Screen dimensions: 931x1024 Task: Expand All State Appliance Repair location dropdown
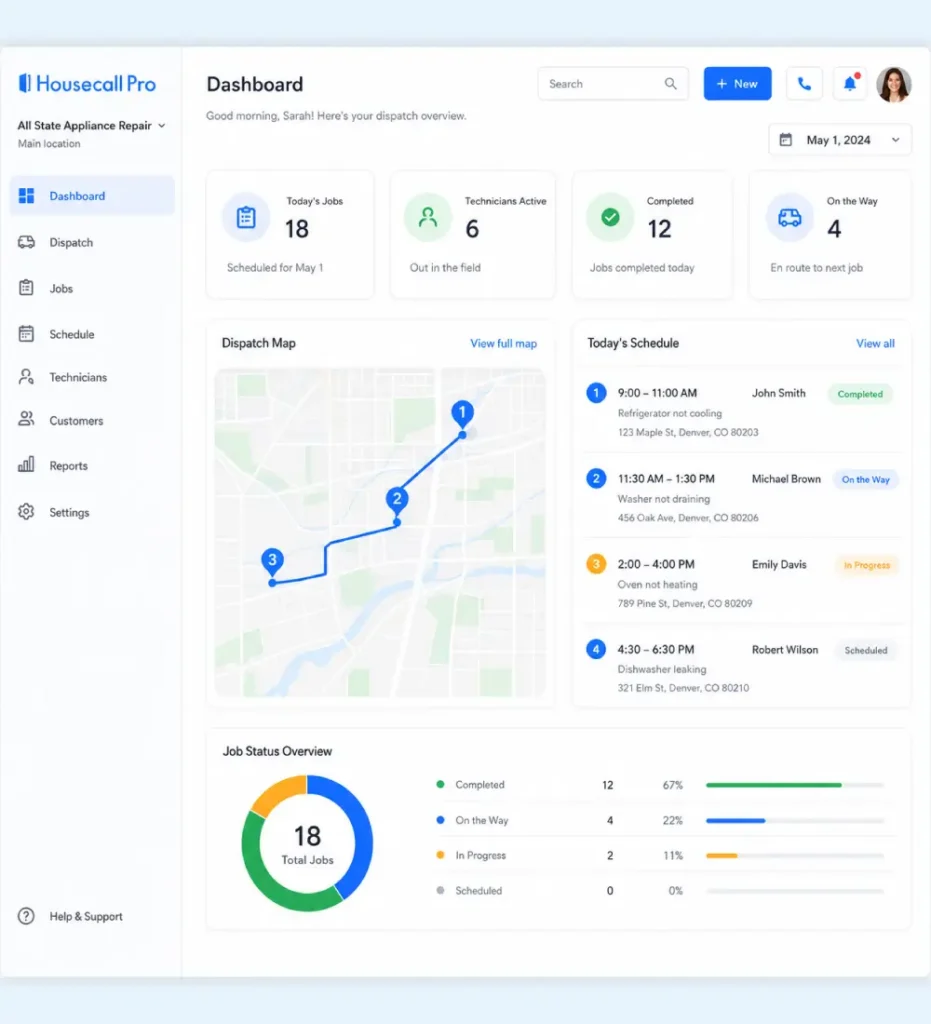[x=91, y=125]
